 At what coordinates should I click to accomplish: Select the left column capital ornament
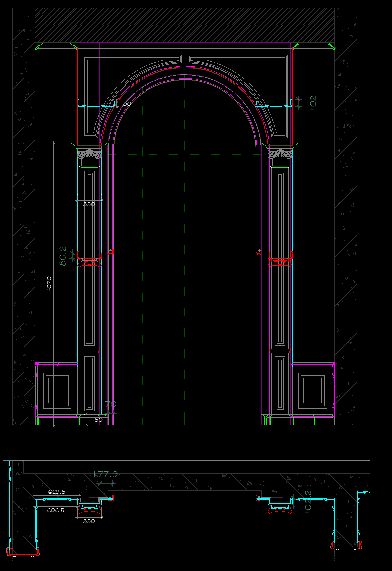(89, 154)
